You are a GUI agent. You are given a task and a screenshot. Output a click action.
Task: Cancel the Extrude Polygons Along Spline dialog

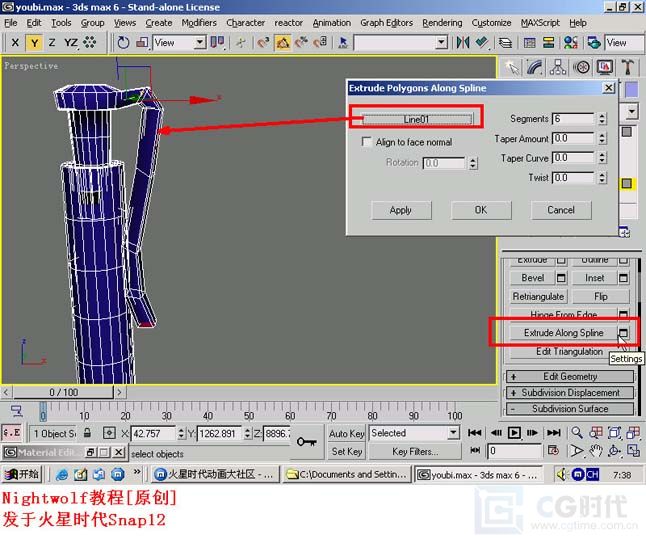(x=561, y=210)
